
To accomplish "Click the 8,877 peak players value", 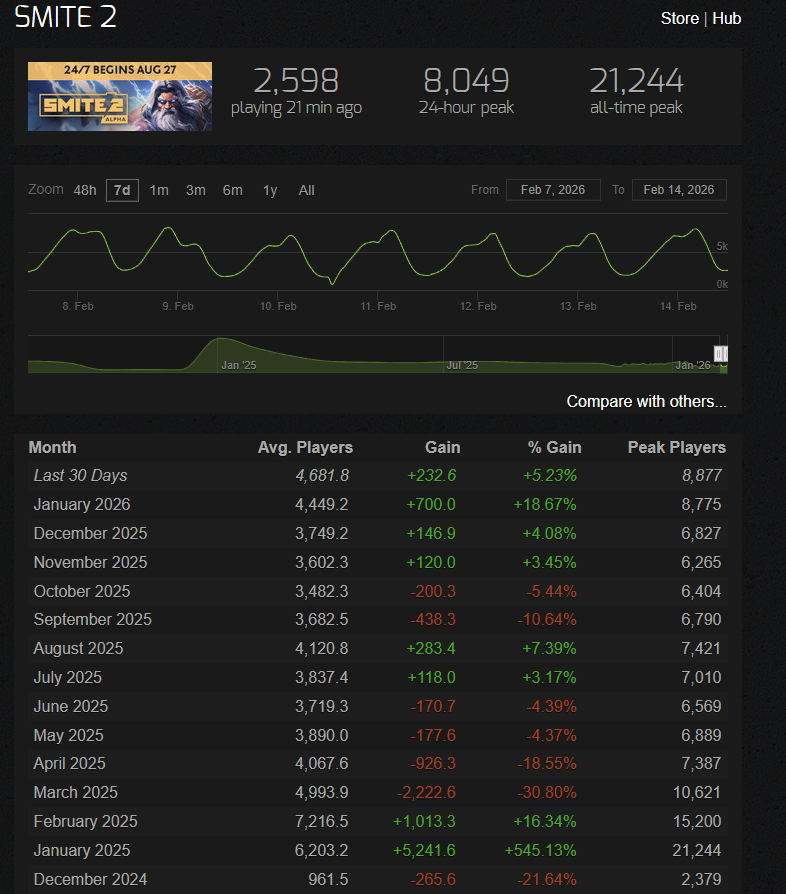I will point(702,476).
